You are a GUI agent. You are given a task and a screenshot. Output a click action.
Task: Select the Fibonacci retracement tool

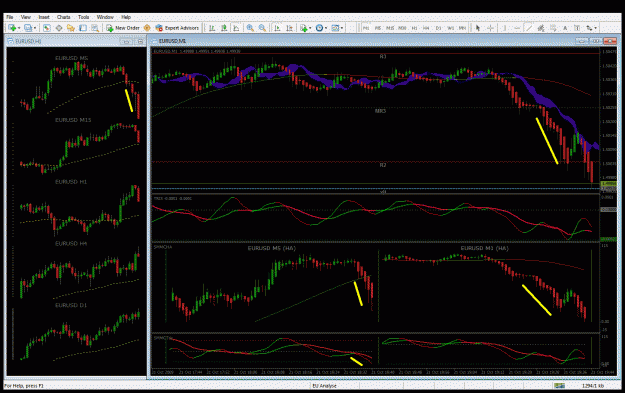(553, 28)
